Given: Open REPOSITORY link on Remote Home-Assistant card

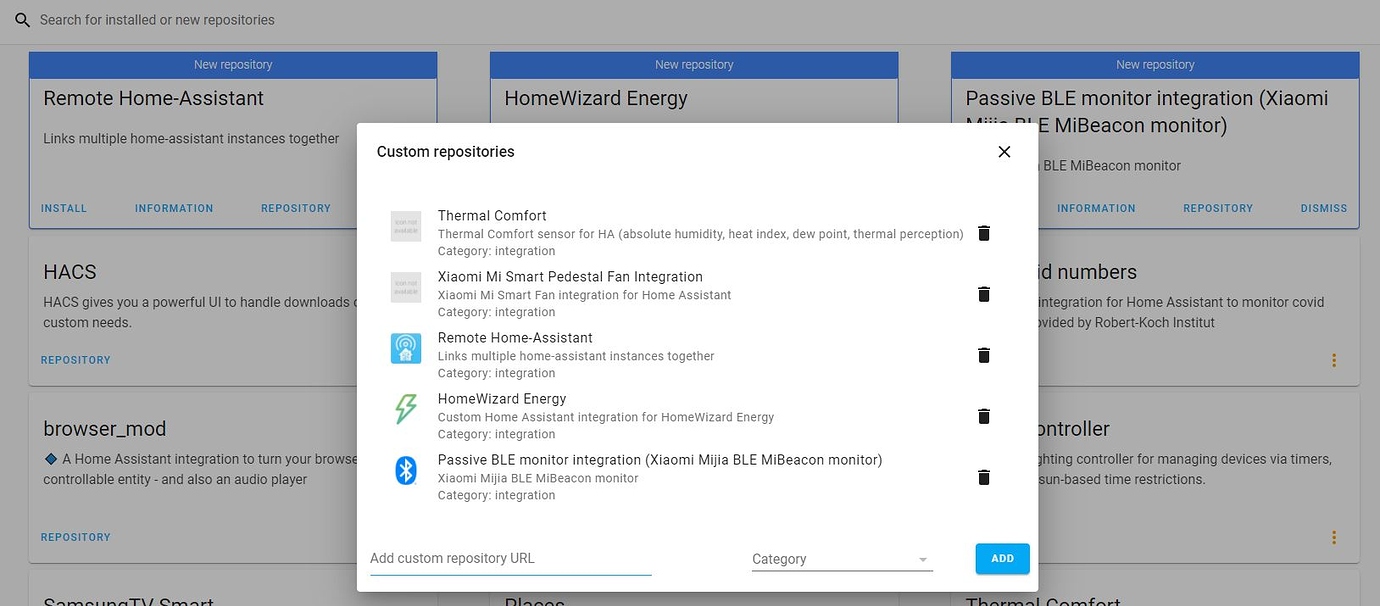Looking at the screenshot, I should tap(296, 208).
